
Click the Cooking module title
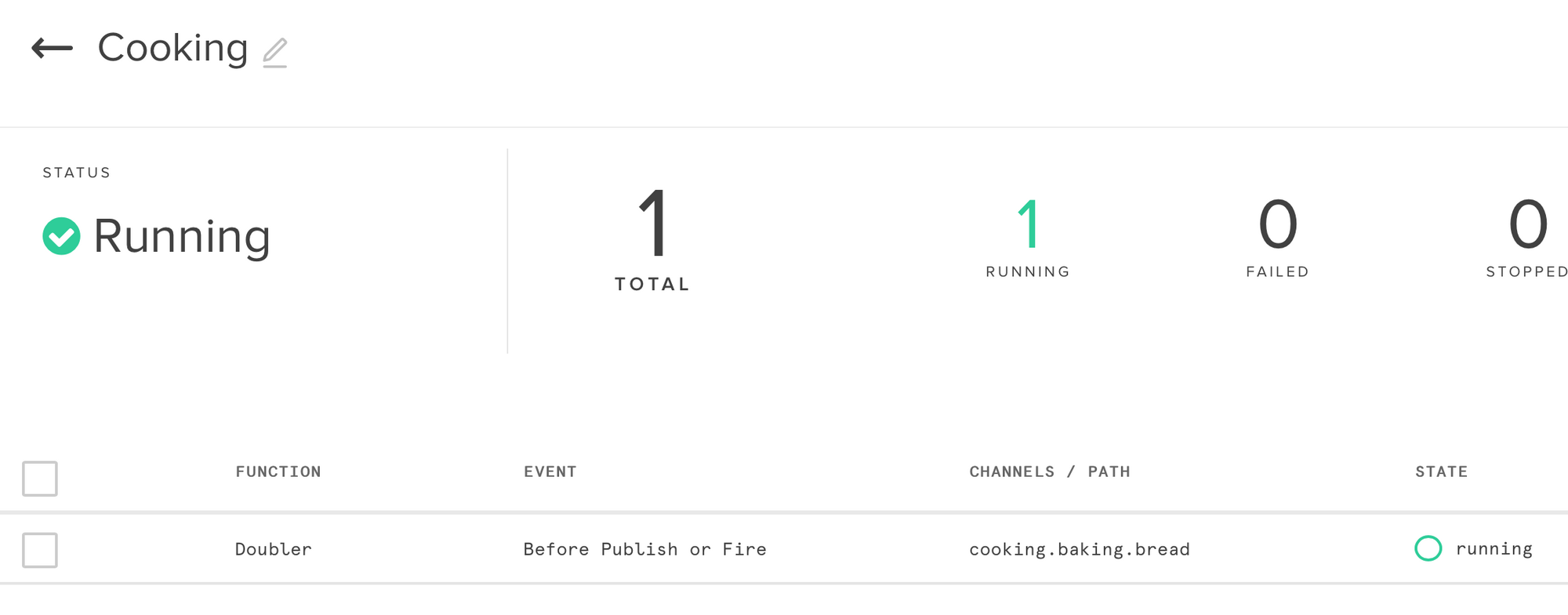pos(172,49)
